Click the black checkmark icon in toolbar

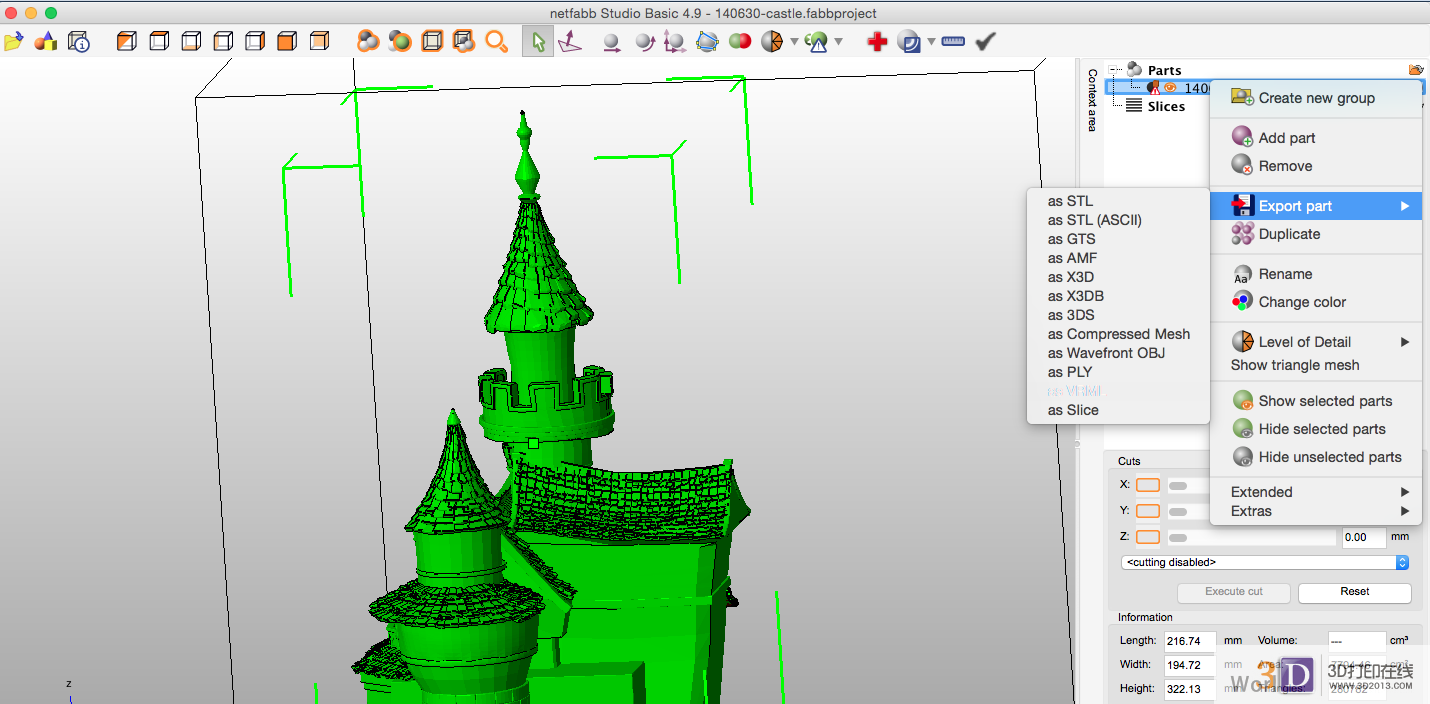(985, 42)
